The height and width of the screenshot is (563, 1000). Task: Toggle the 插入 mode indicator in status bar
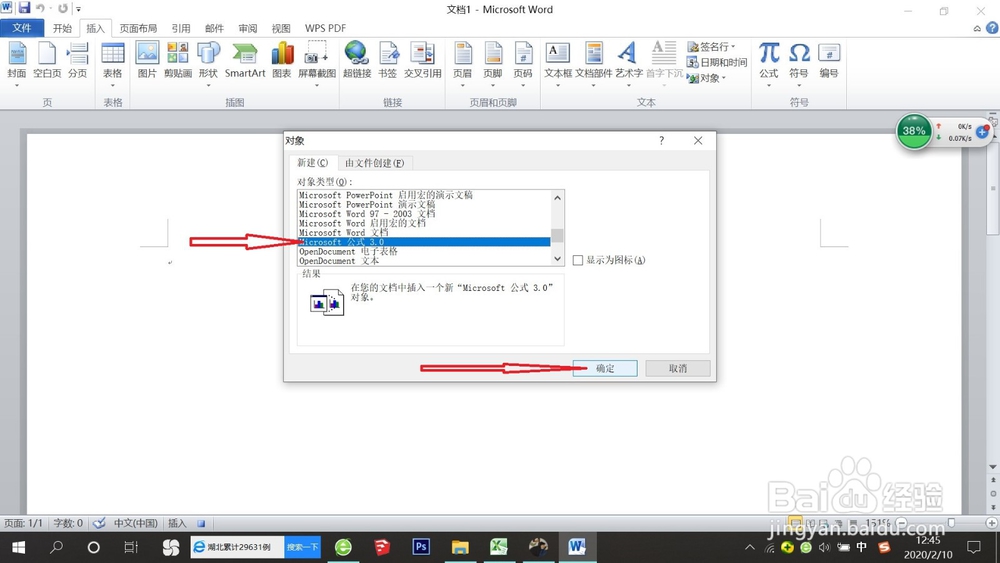pyautogui.click(x=177, y=523)
